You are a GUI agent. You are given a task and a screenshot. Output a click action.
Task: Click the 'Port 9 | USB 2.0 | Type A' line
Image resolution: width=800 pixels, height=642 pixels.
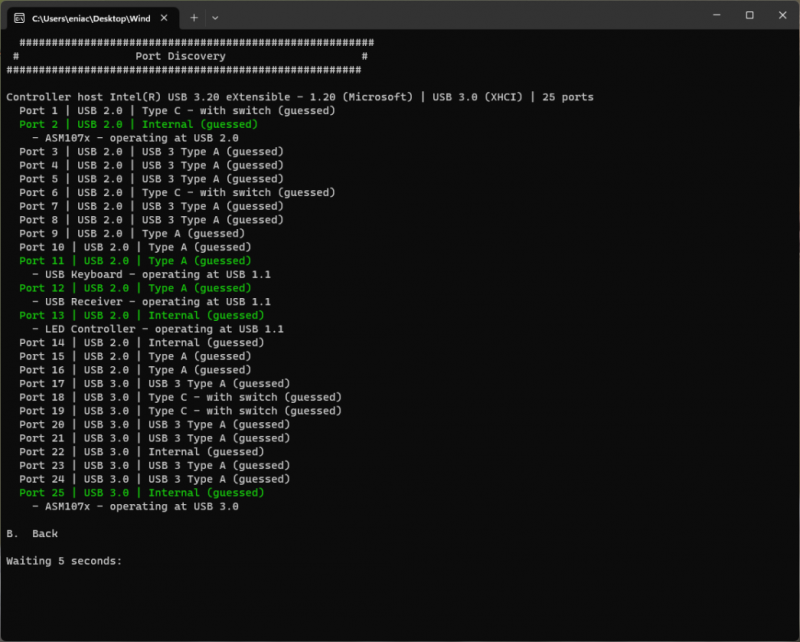[x=132, y=234]
